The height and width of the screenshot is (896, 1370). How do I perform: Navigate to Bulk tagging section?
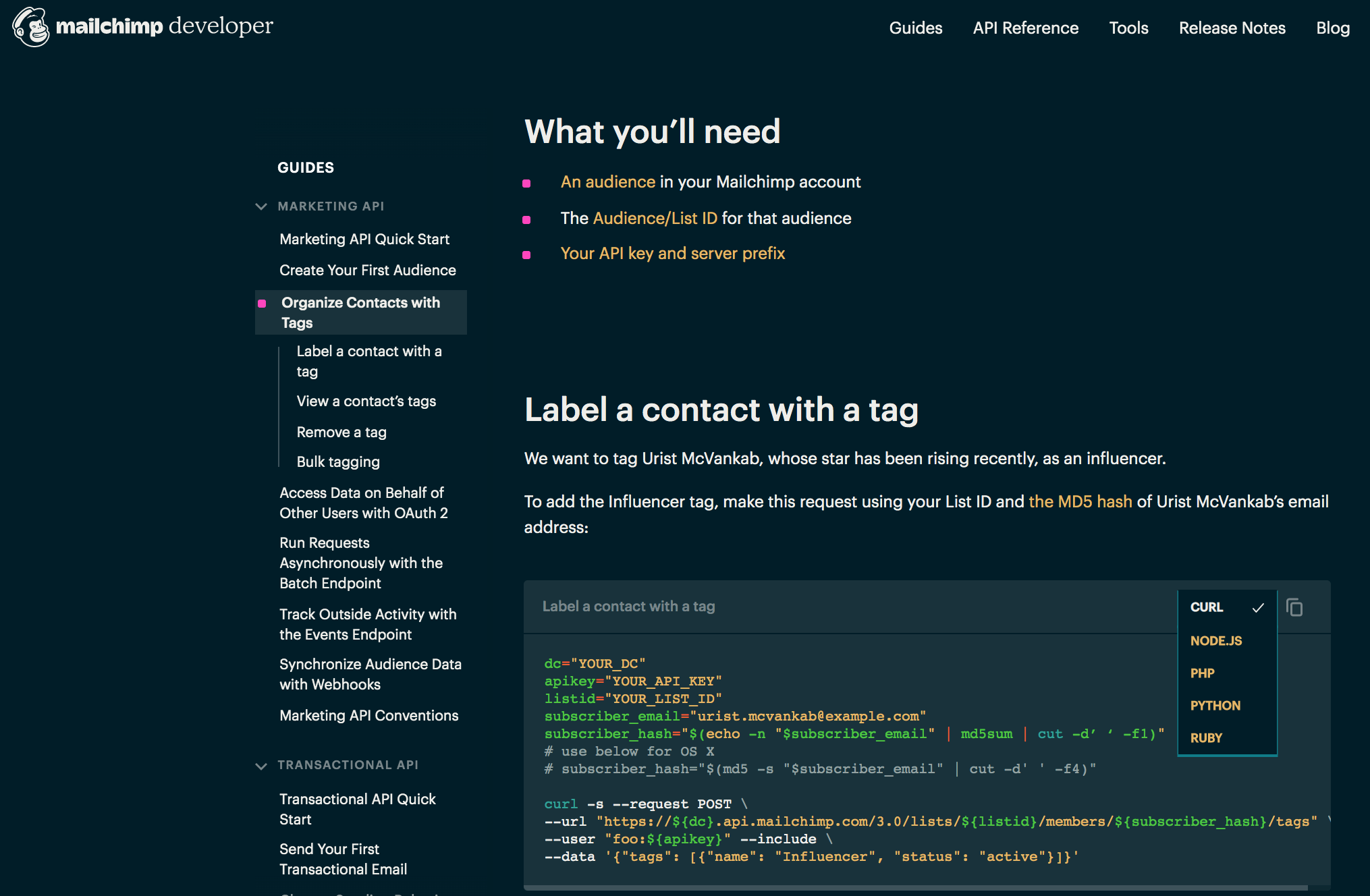coord(339,461)
